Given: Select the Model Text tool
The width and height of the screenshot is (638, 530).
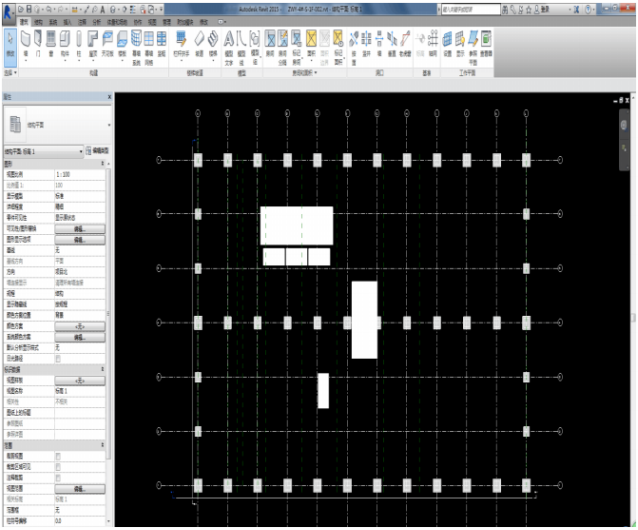Looking at the screenshot, I should 228,41.
